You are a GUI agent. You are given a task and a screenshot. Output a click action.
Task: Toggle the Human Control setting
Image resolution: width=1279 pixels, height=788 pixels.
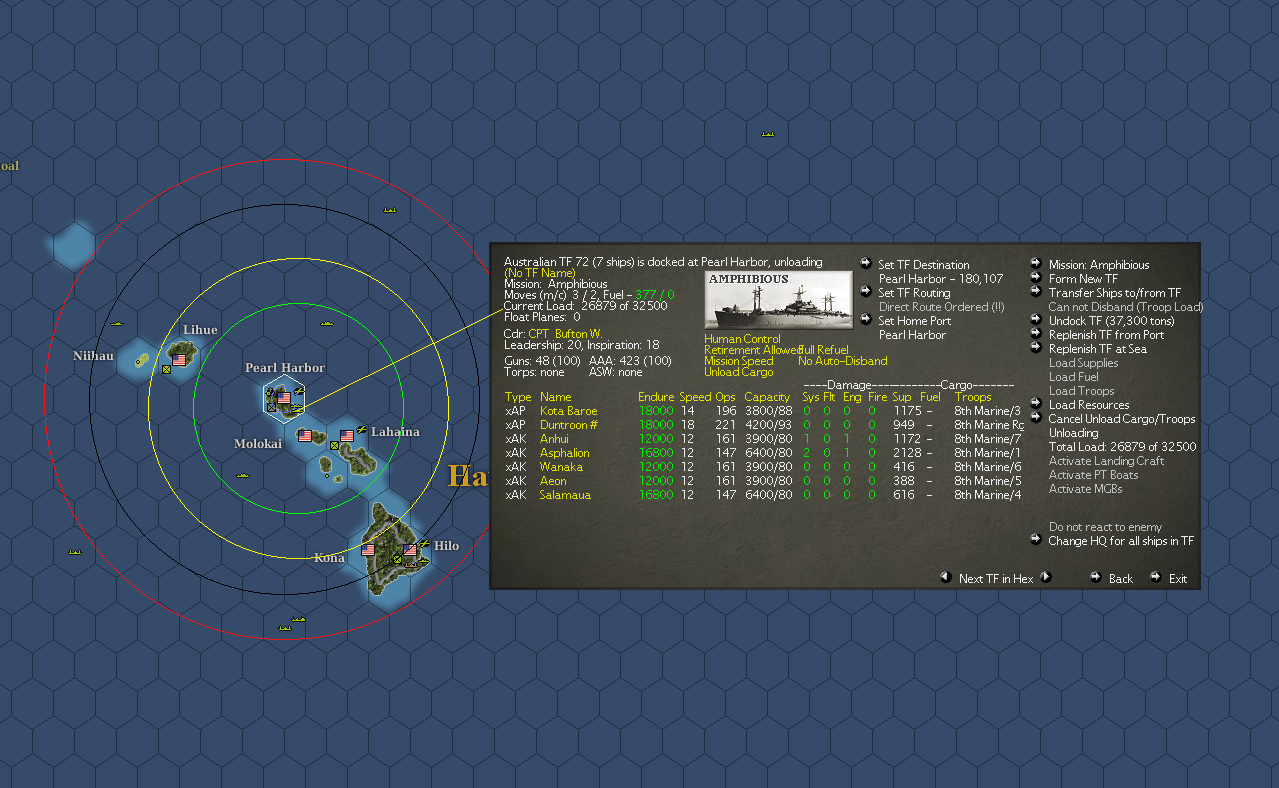coord(742,339)
